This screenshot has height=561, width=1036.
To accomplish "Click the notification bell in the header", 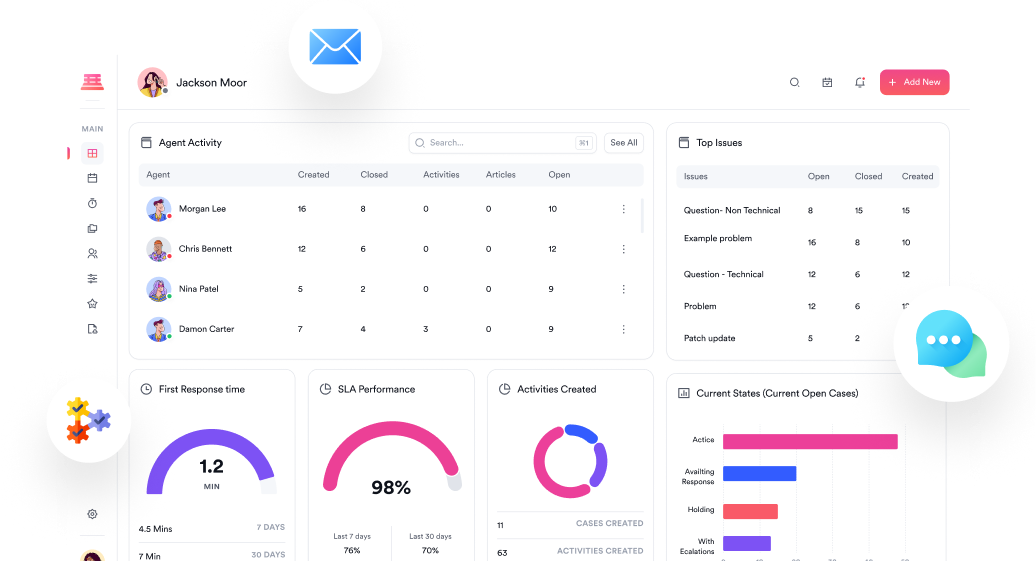I will (x=859, y=83).
